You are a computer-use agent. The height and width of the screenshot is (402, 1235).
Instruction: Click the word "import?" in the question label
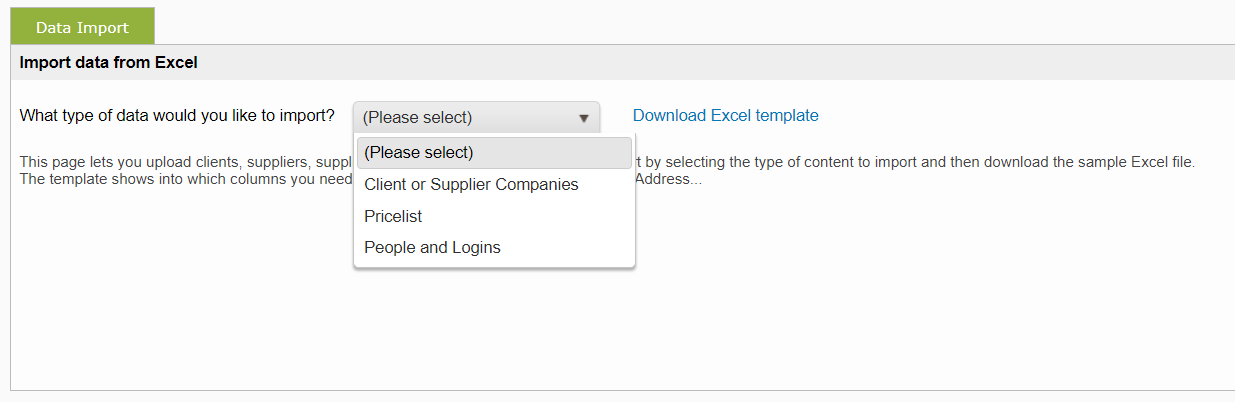click(x=308, y=116)
